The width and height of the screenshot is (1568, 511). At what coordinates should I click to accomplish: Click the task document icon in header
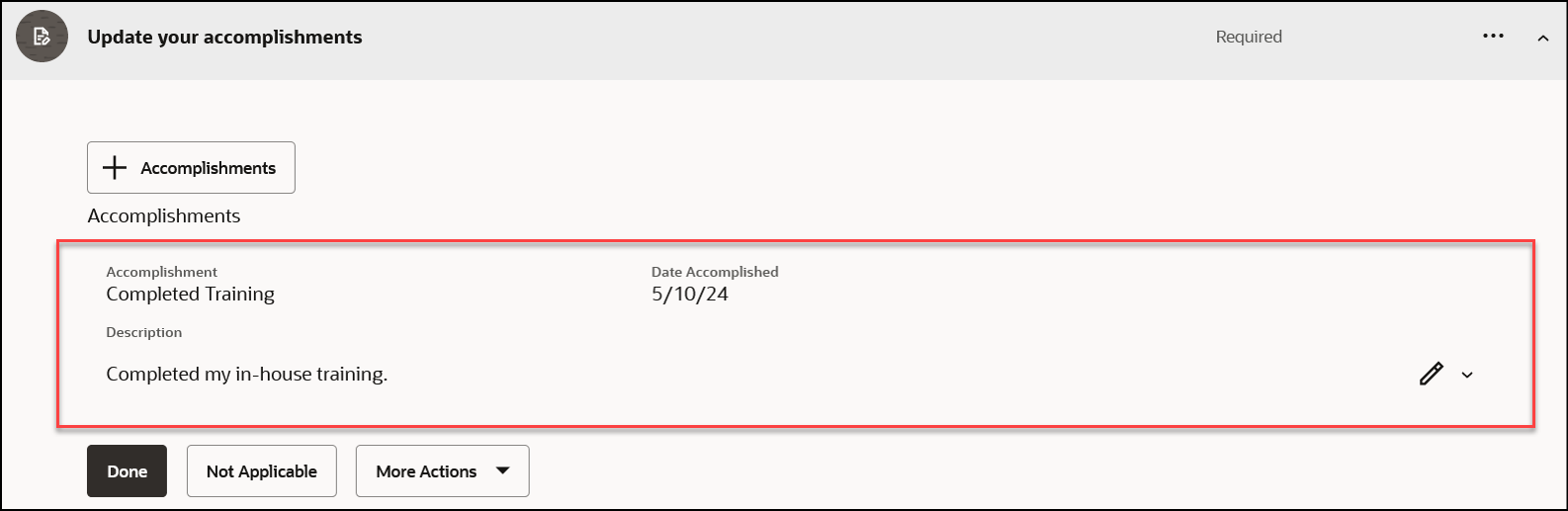pos(43,37)
